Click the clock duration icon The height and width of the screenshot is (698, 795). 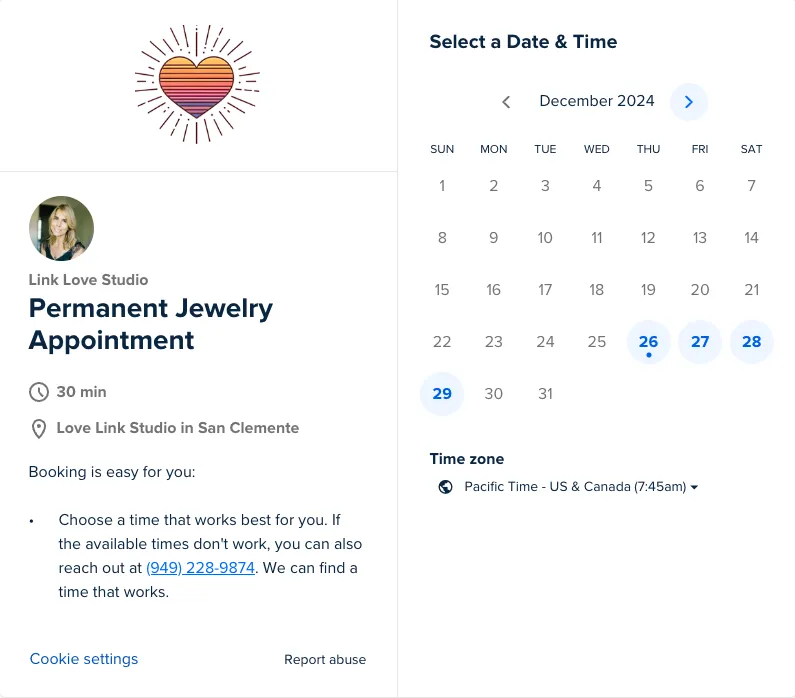point(39,392)
